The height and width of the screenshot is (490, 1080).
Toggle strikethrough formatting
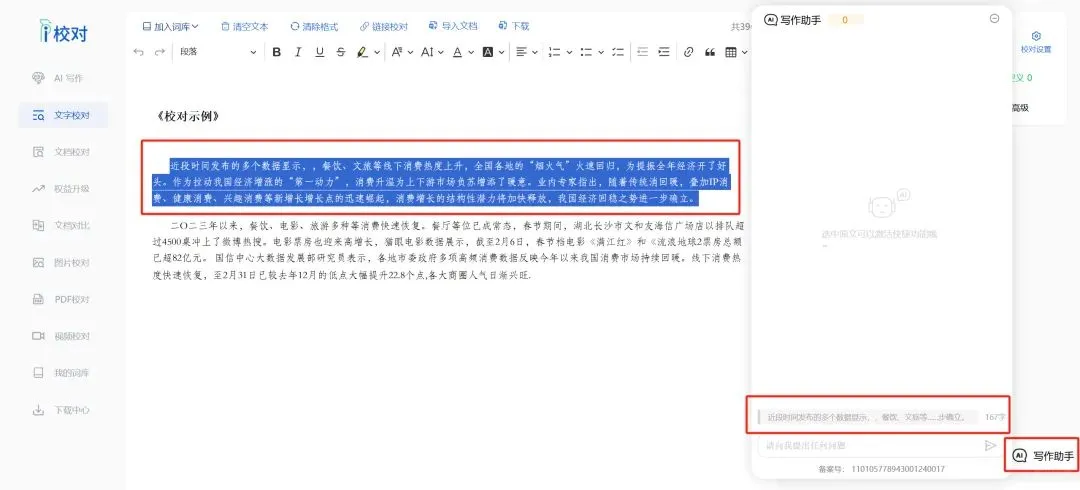click(x=341, y=52)
